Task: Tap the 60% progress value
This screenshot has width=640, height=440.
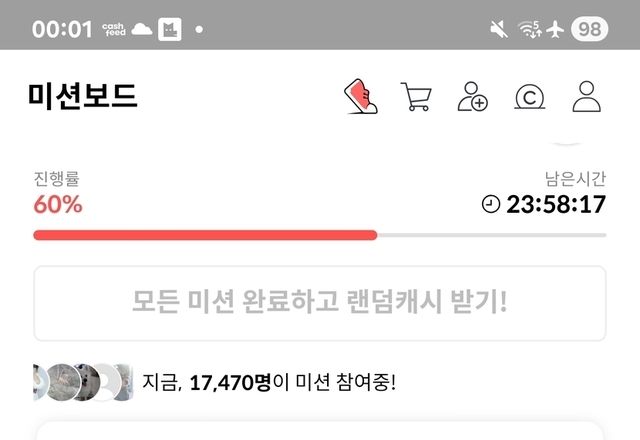Action: click(58, 204)
